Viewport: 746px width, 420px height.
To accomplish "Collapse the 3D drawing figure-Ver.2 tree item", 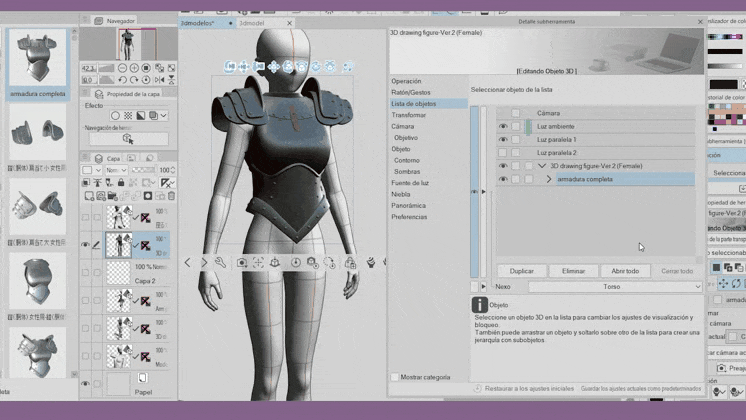I will coord(540,166).
